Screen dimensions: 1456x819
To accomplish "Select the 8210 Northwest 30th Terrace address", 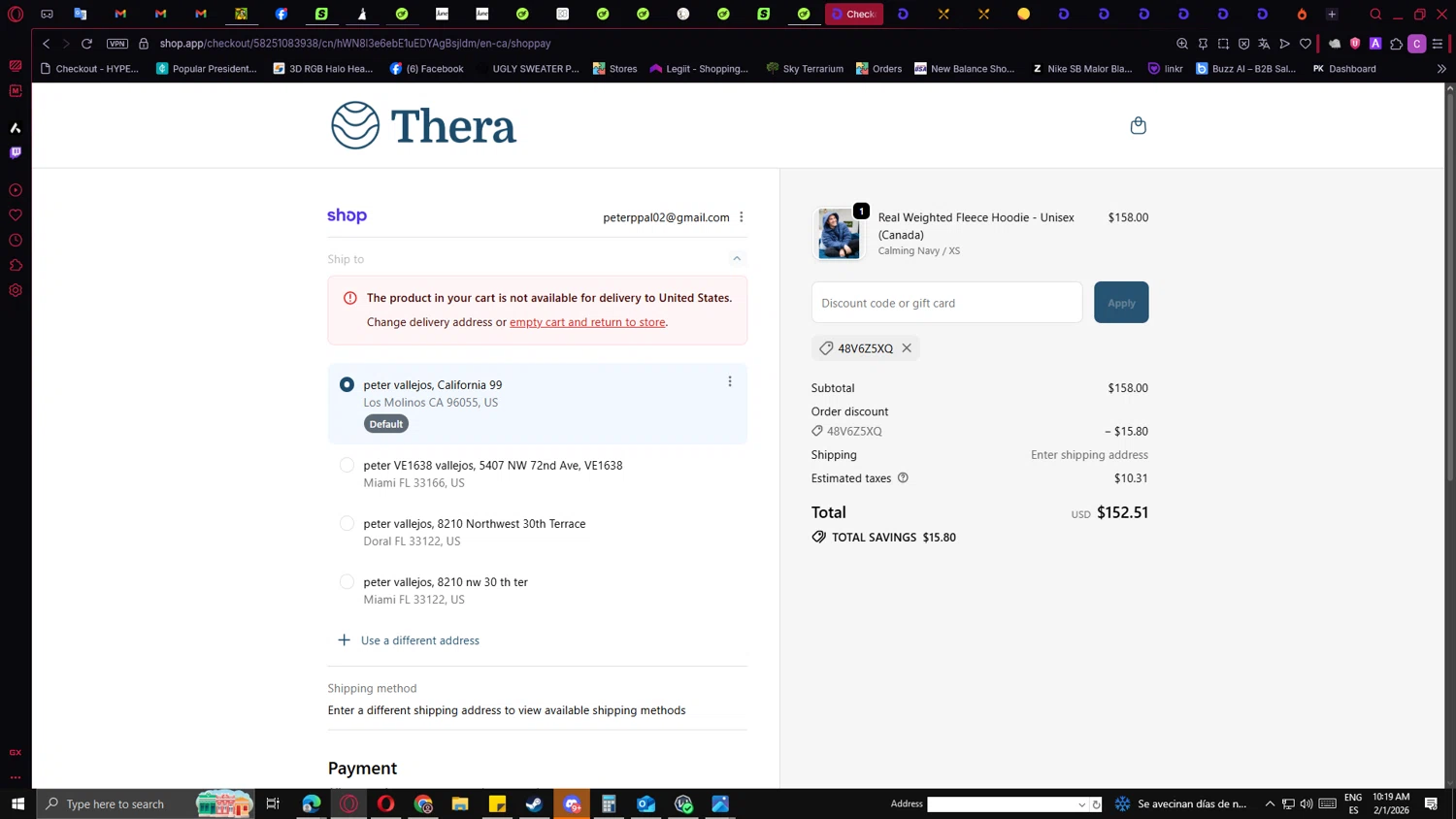I will coord(347,524).
